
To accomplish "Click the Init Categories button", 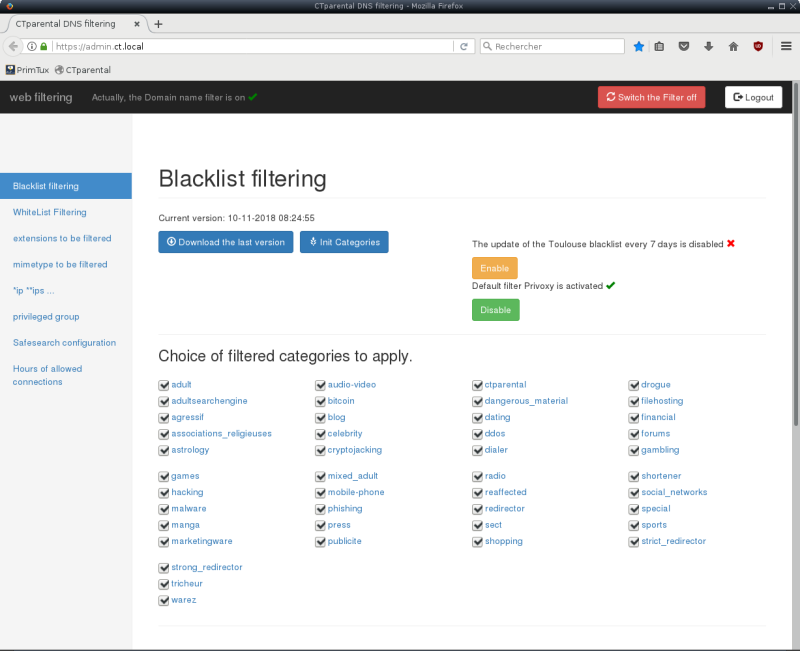I will [x=344, y=242].
